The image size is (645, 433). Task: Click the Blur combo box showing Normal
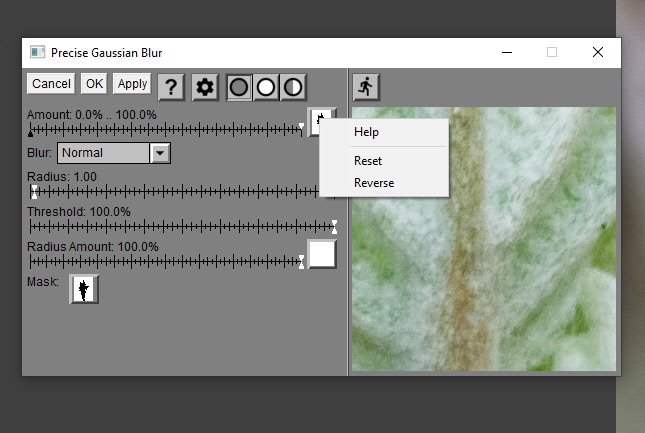(x=104, y=153)
